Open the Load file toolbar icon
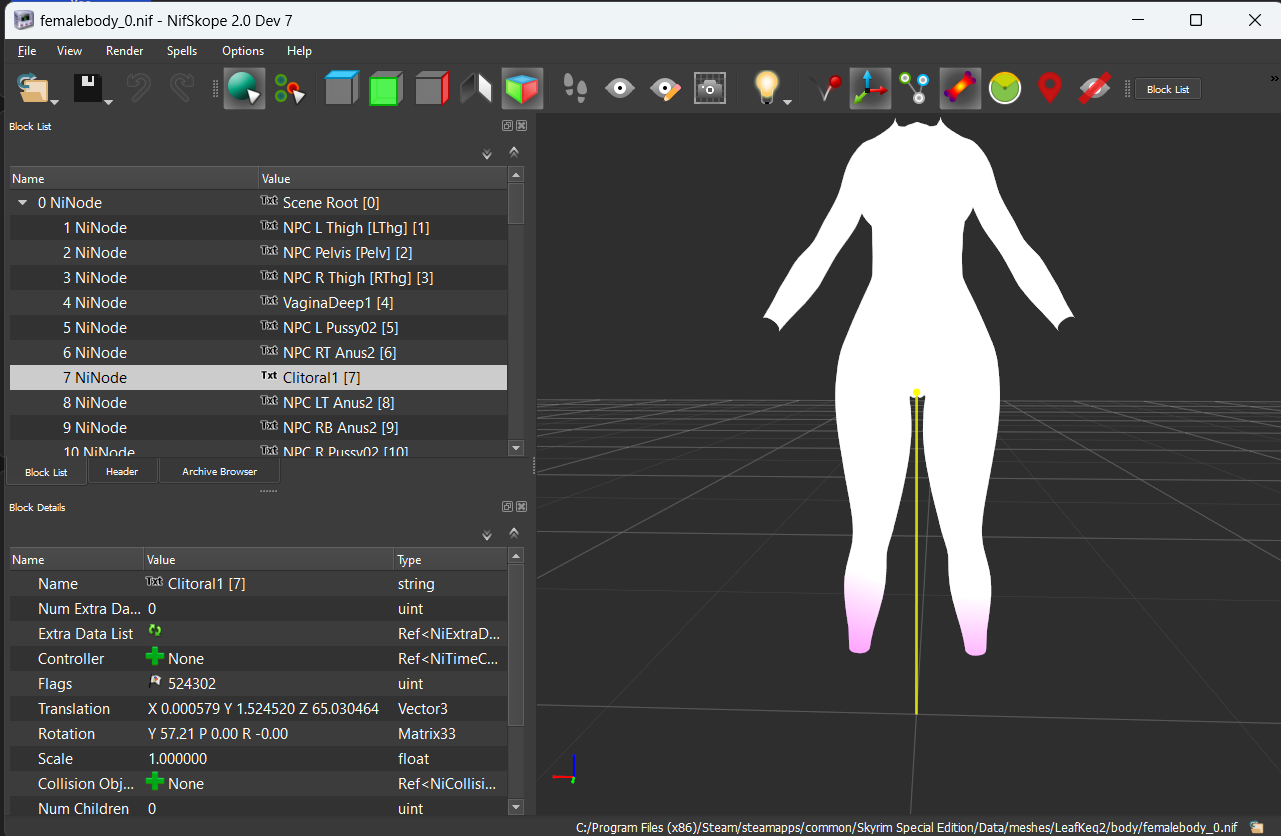Image resolution: width=1281 pixels, height=836 pixels. 33,89
